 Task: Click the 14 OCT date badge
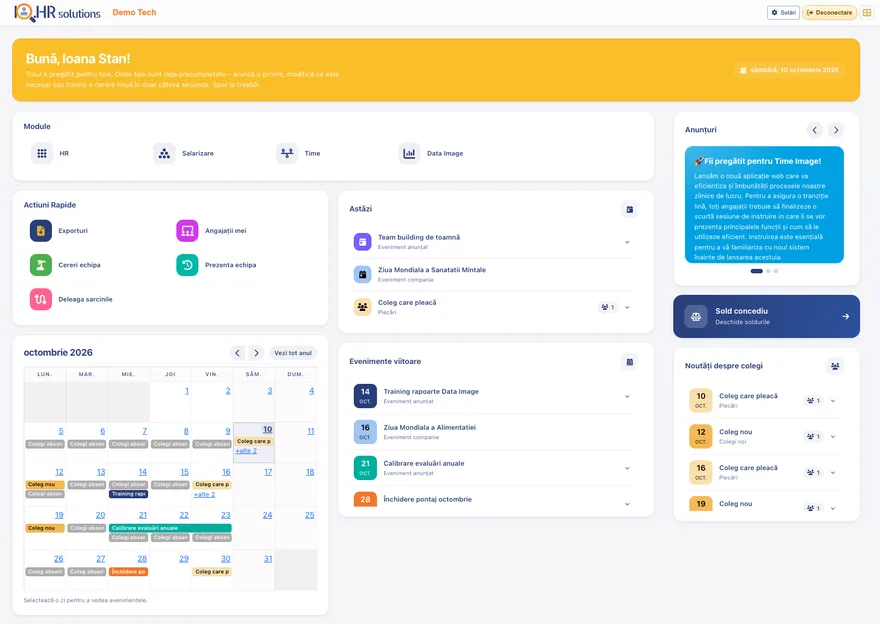[365, 396]
